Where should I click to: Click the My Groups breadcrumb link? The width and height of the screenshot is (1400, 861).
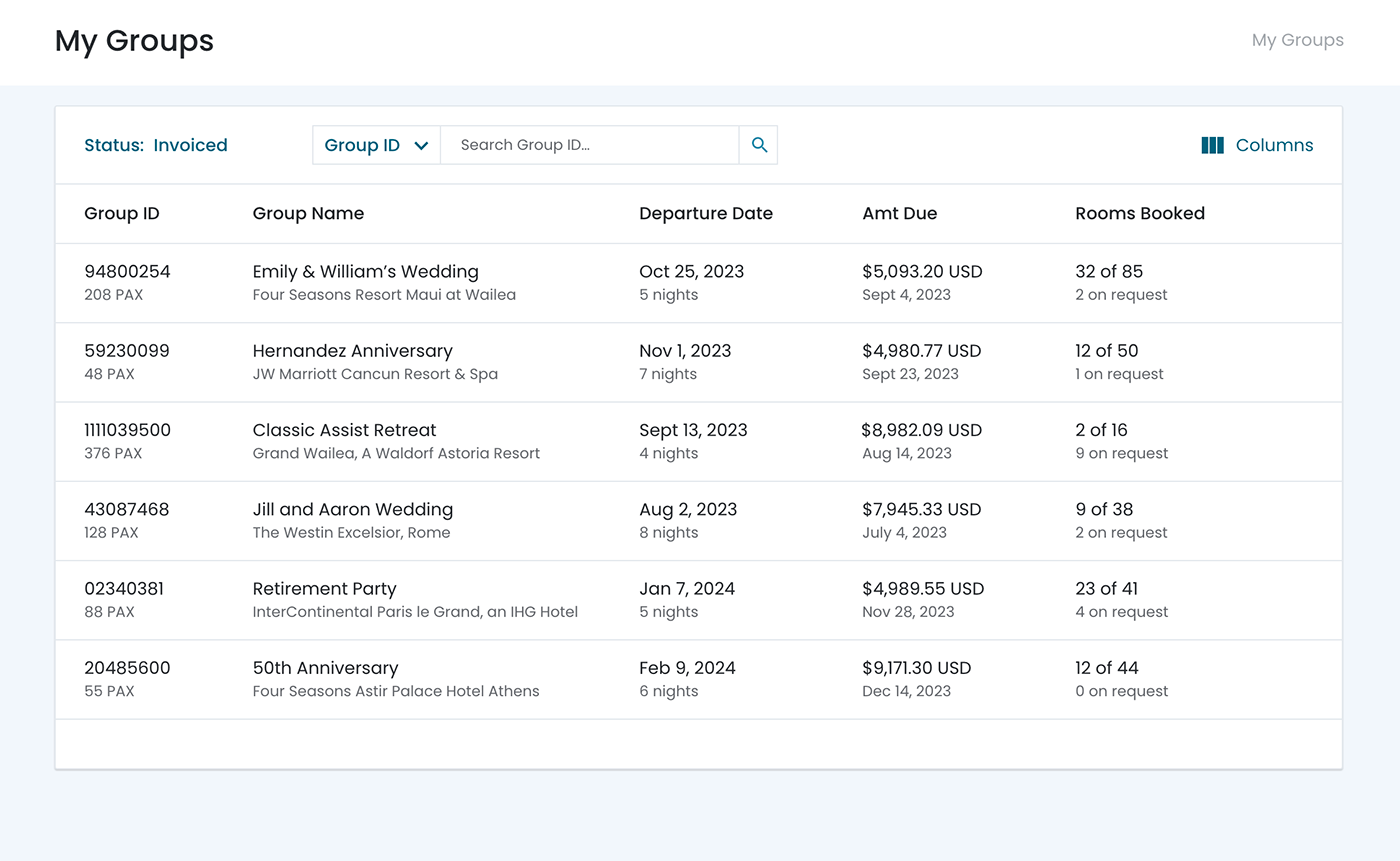(1297, 40)
